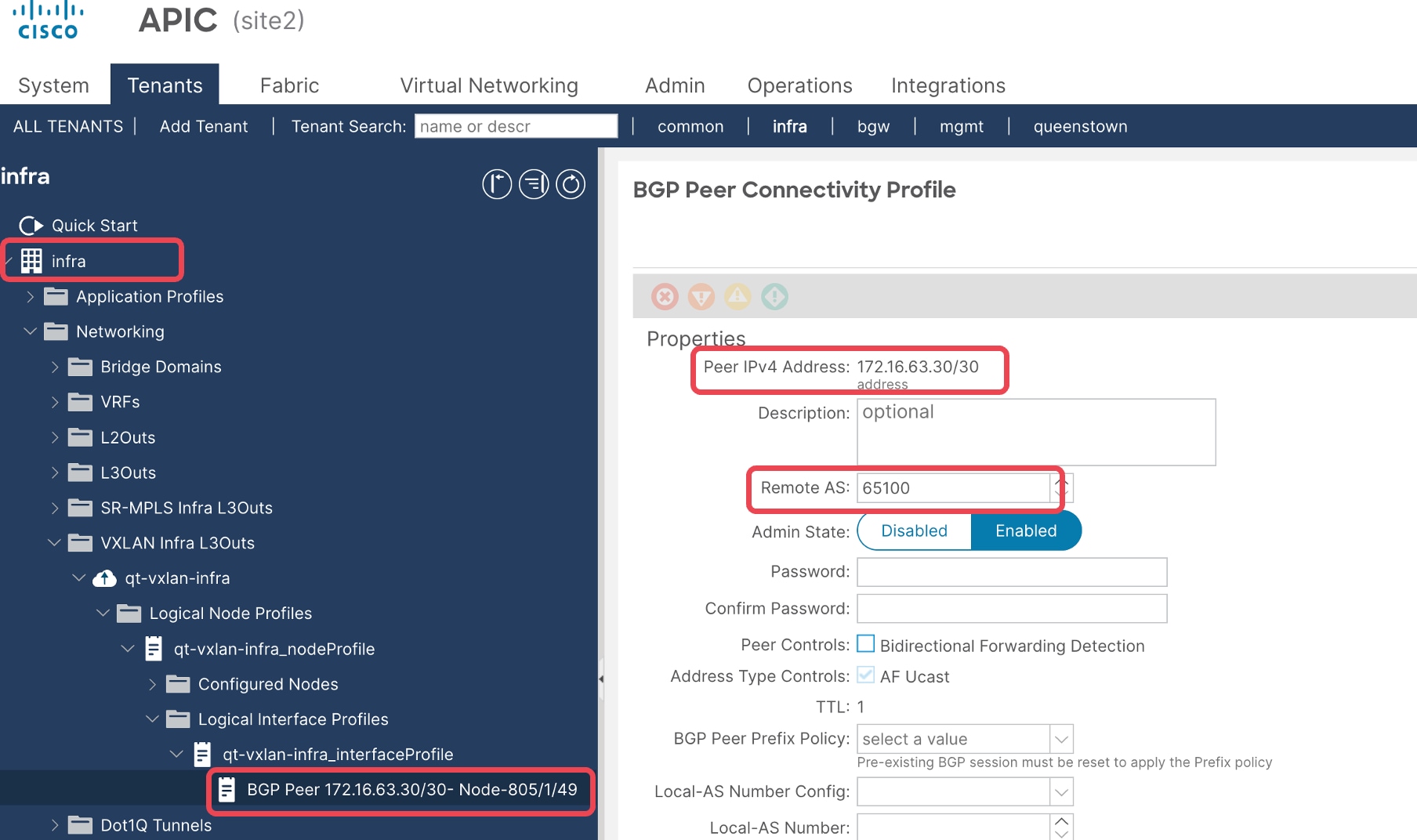Click the qt-vxlan-infra_nodeProfile document icon
Image resolution: width=1417 pixels, height=840 pixels.
[x=154, y=649]
